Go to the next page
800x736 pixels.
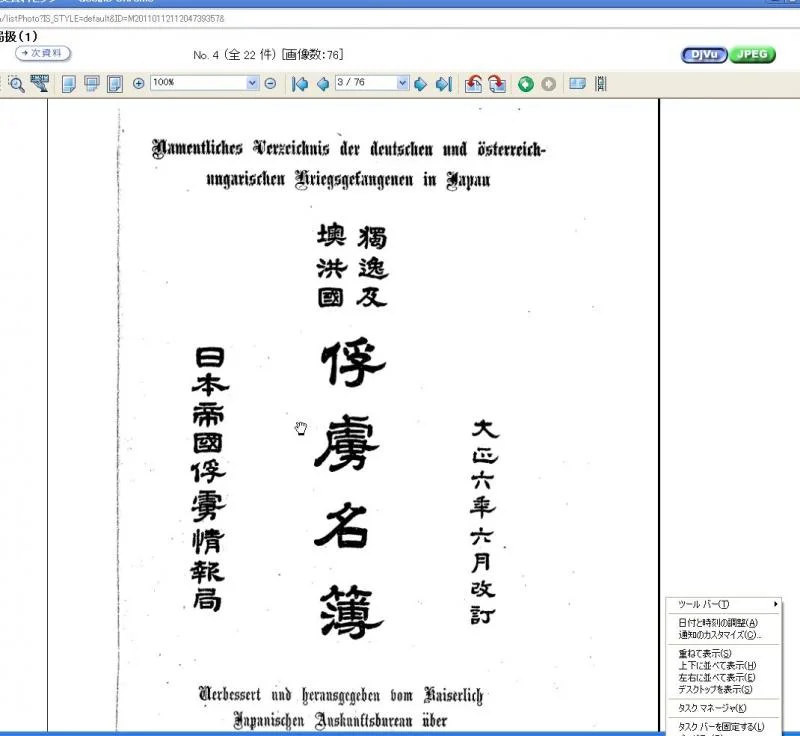[x=420, y=84]
